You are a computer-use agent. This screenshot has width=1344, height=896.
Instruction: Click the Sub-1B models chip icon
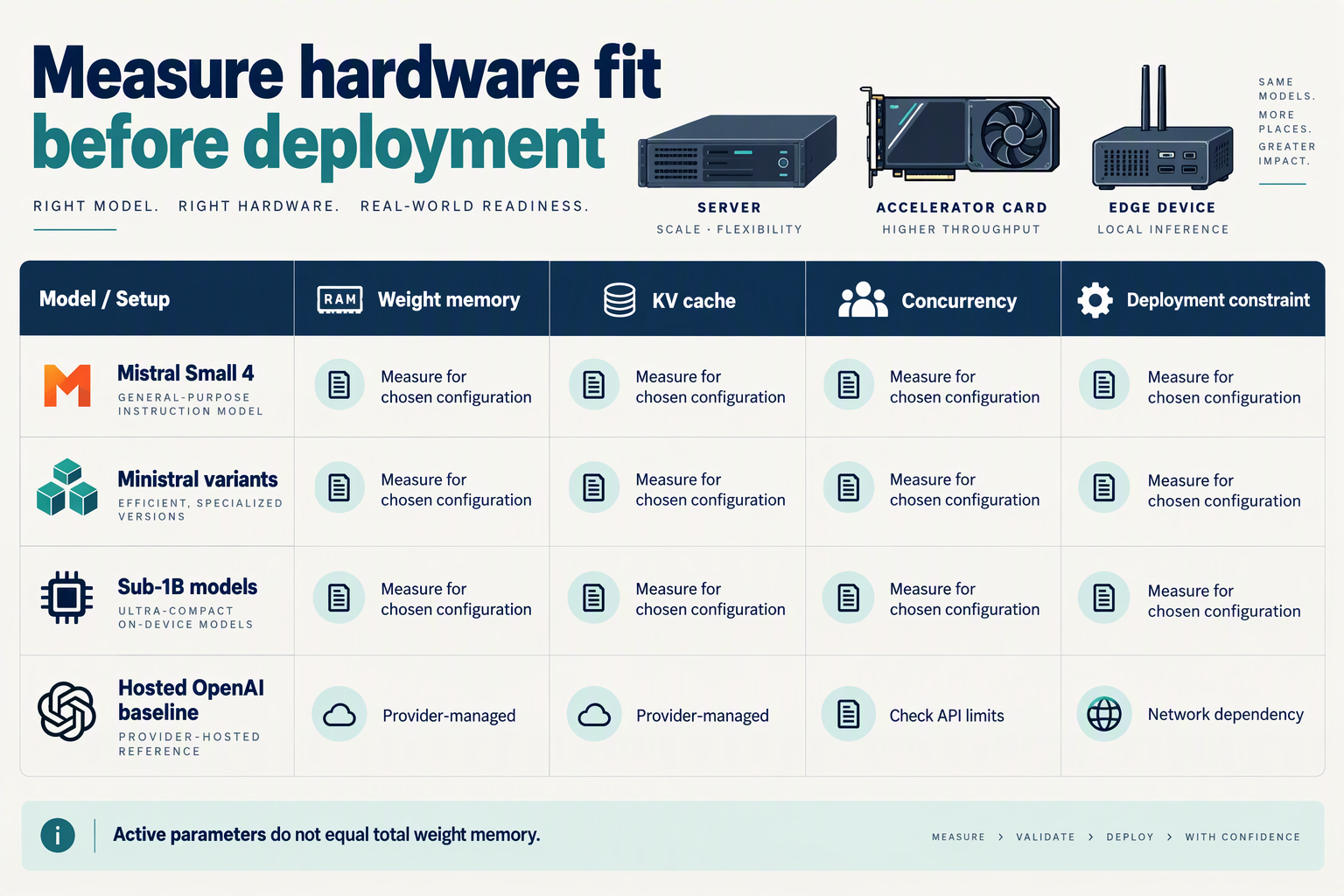point(66,598)
